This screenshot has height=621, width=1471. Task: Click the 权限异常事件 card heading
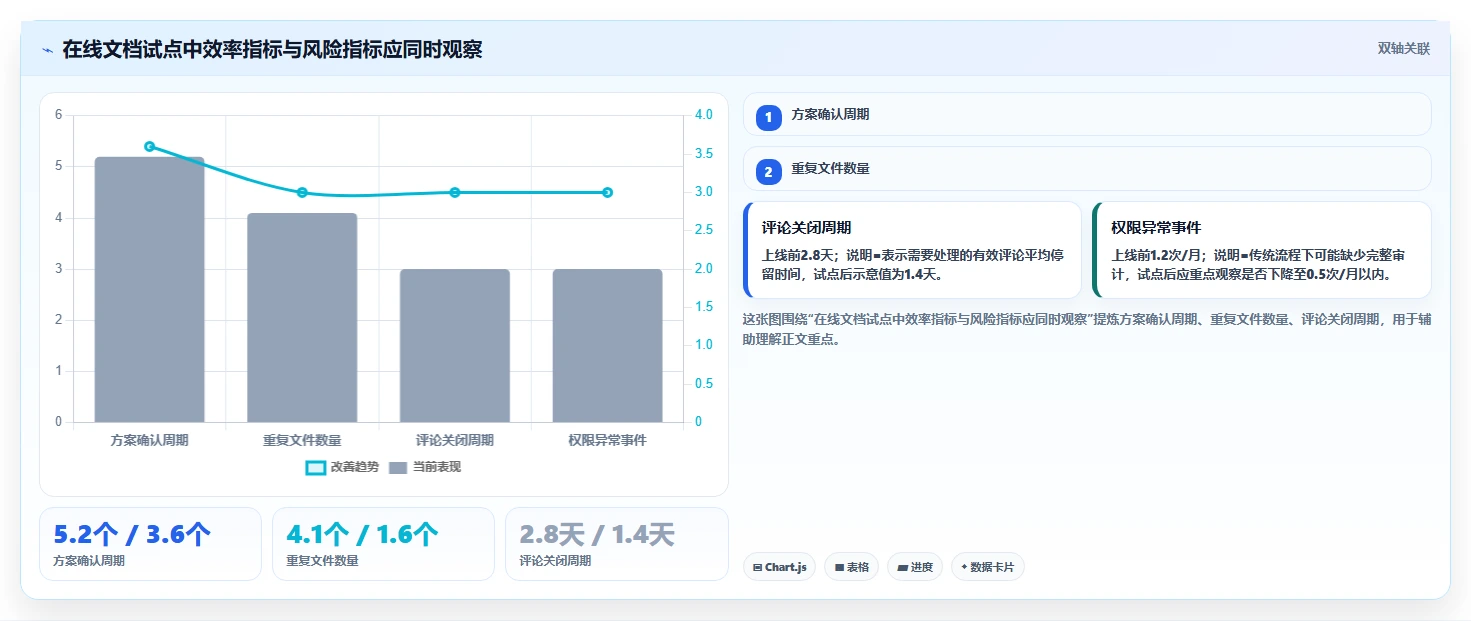pos(1156,228)
